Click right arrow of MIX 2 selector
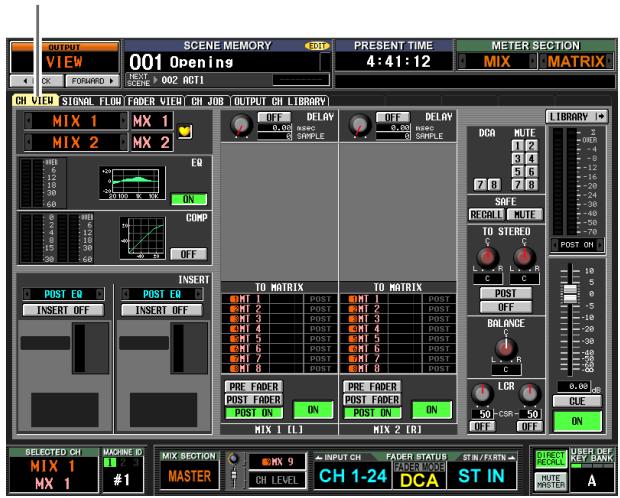 pos(124,142)
